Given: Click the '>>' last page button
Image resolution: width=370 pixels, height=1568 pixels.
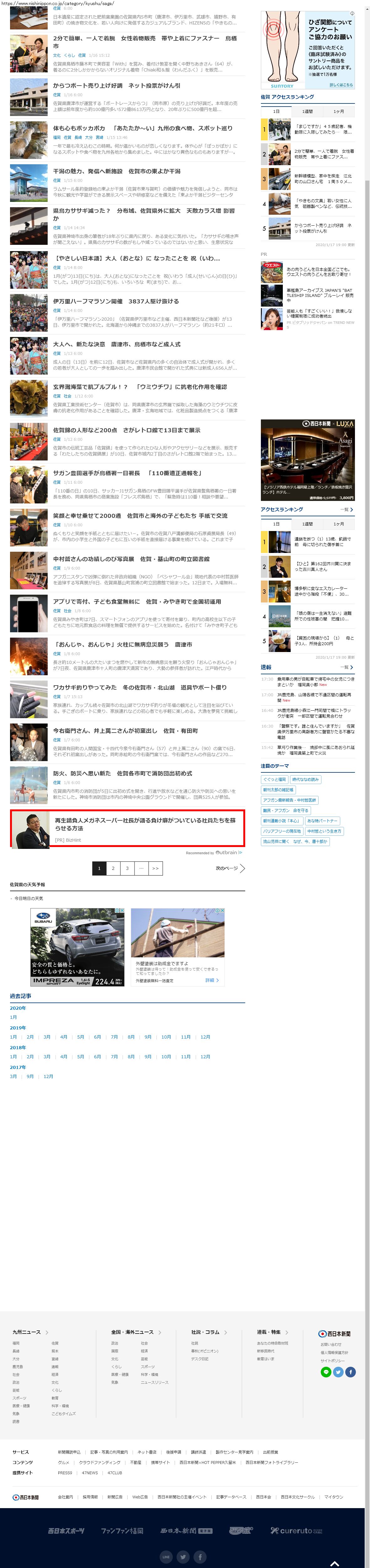Looking at the screenshot, I should tap(155, 868).
